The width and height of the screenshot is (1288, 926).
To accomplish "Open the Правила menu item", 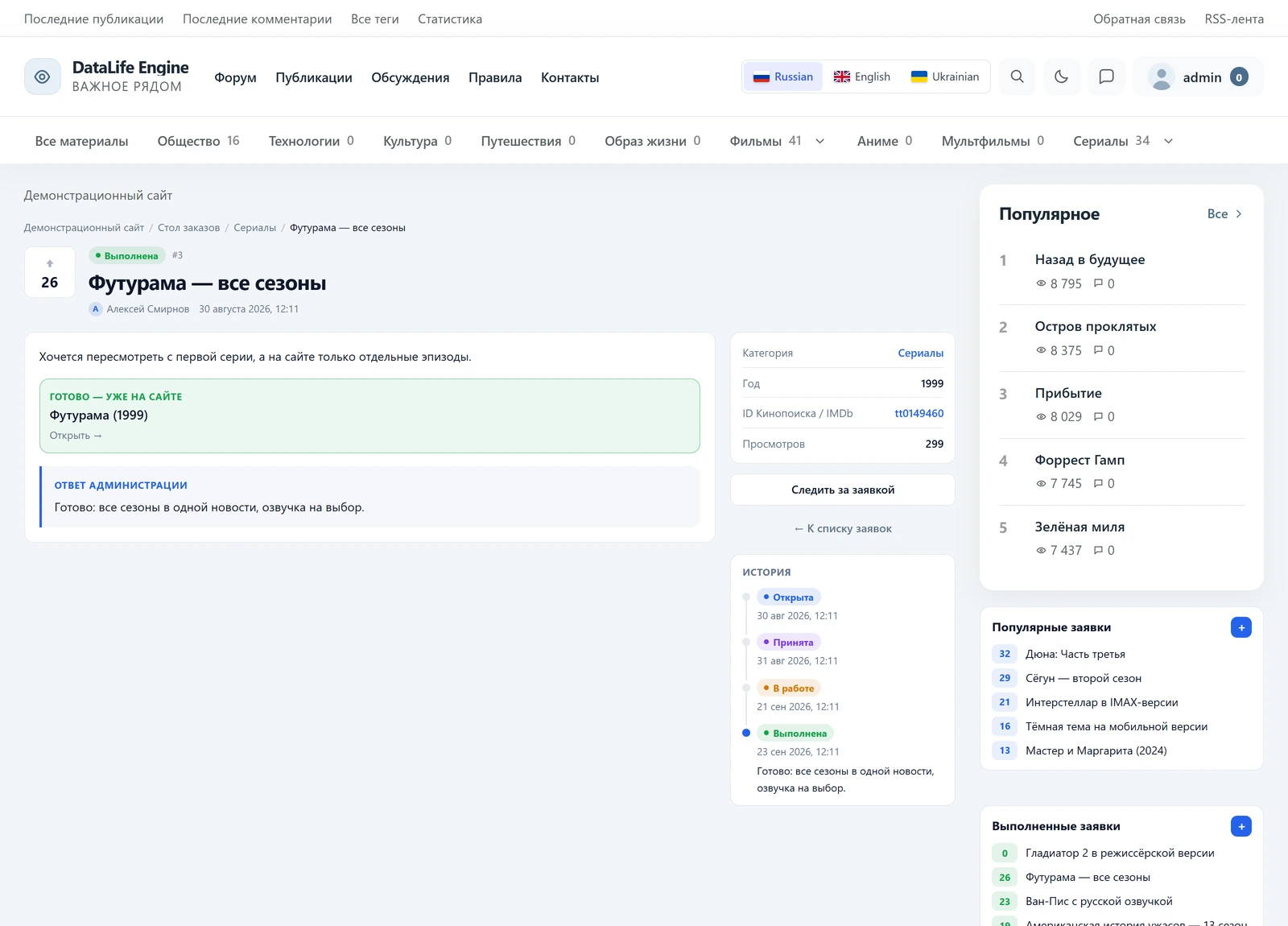I will 495,77.
